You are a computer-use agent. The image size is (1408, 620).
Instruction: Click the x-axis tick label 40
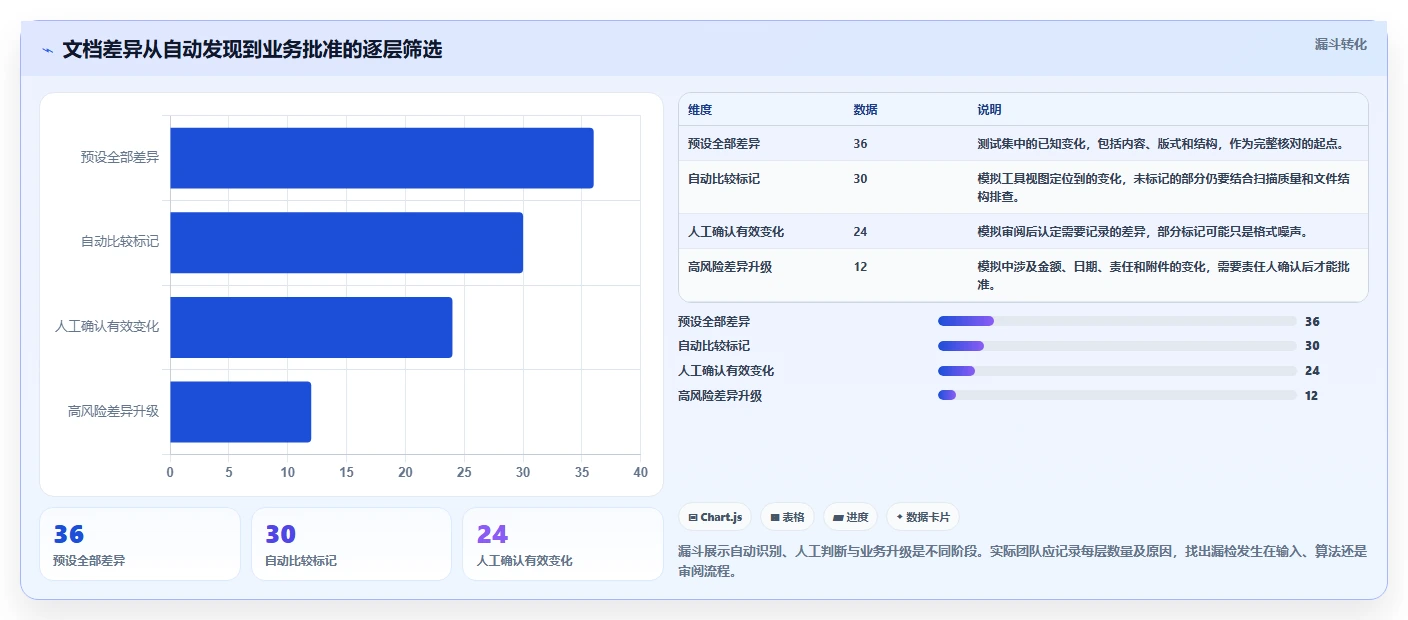(641, 472)
